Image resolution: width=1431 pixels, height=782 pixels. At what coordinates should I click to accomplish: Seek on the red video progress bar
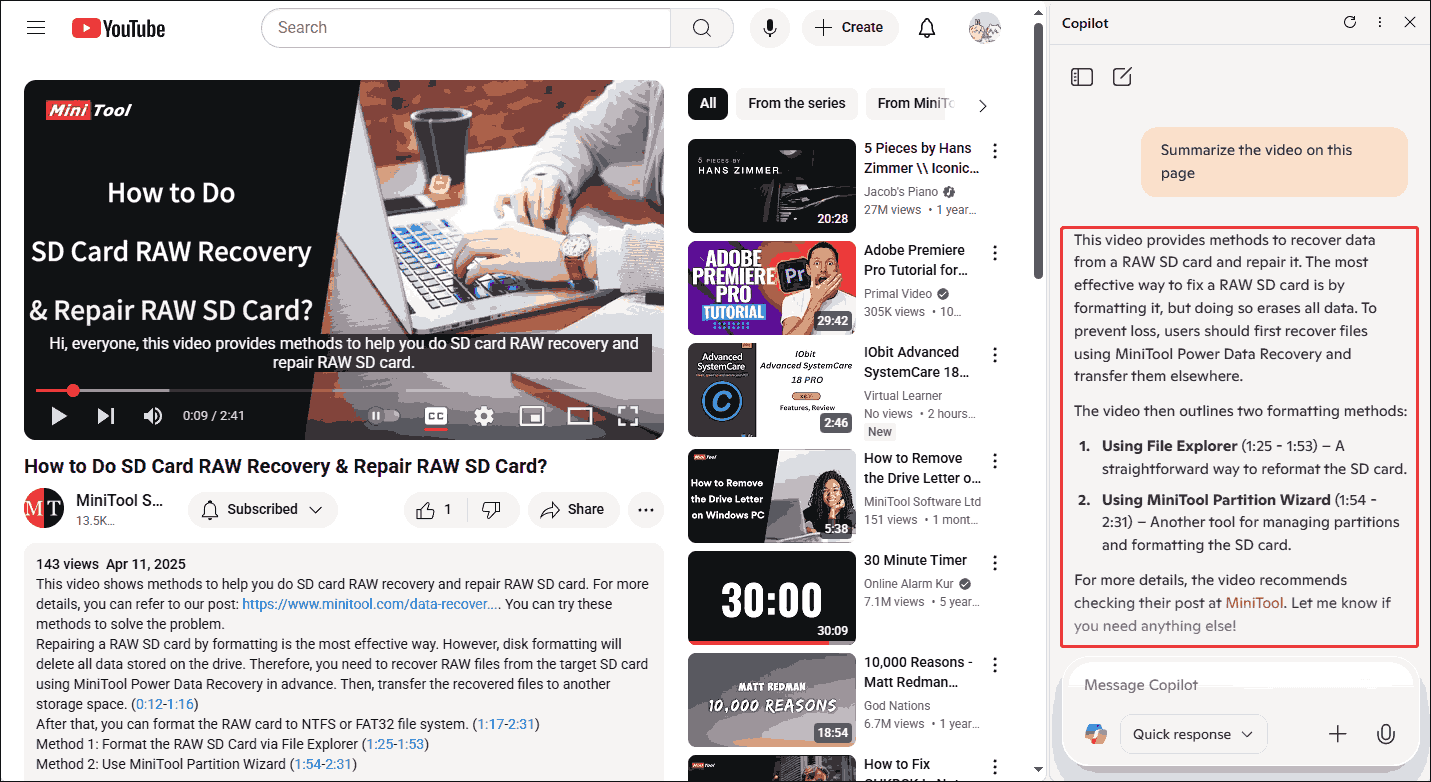344,390
